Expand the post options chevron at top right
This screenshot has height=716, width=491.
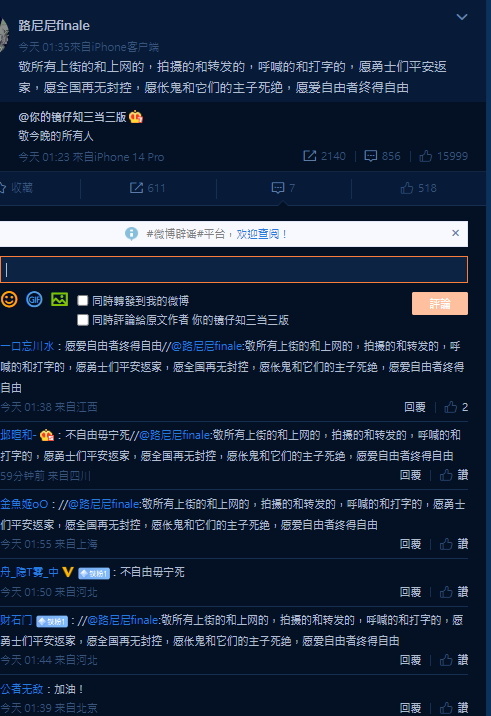pos(462,17)
